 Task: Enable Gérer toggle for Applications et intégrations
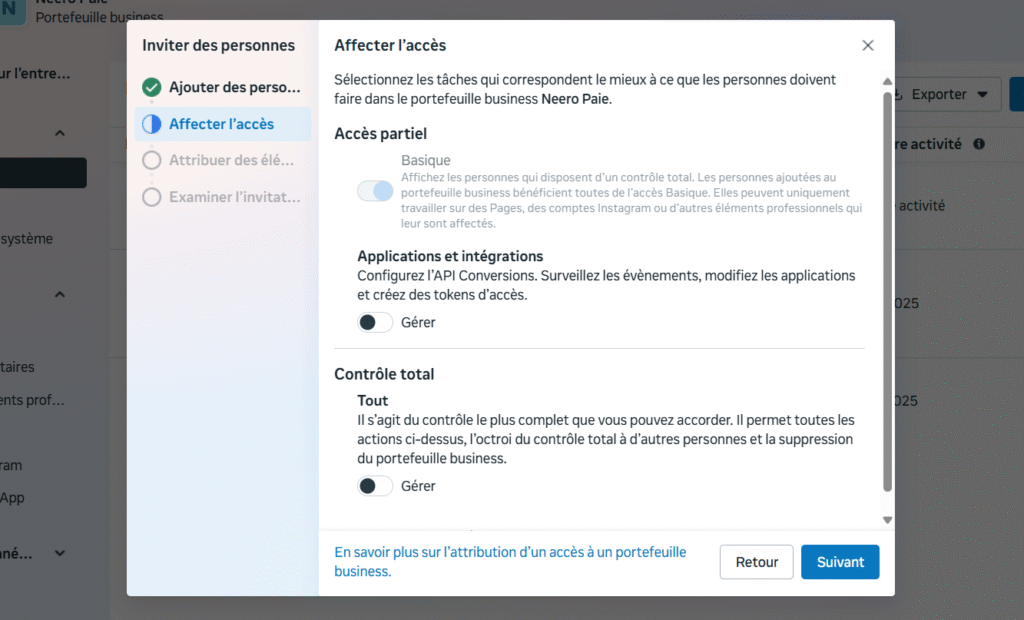click(375, 322)
